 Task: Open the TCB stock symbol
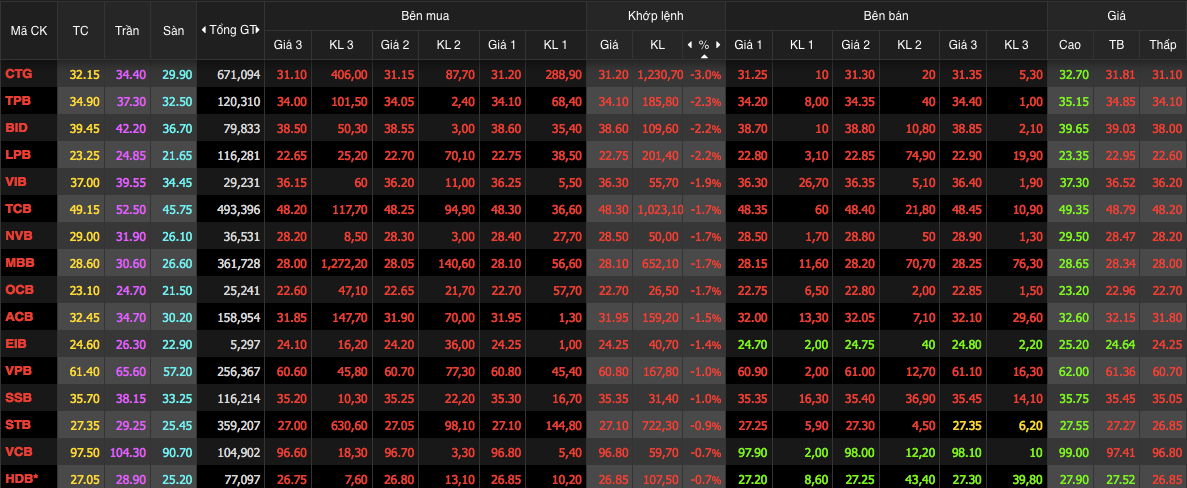coord(18,209)
